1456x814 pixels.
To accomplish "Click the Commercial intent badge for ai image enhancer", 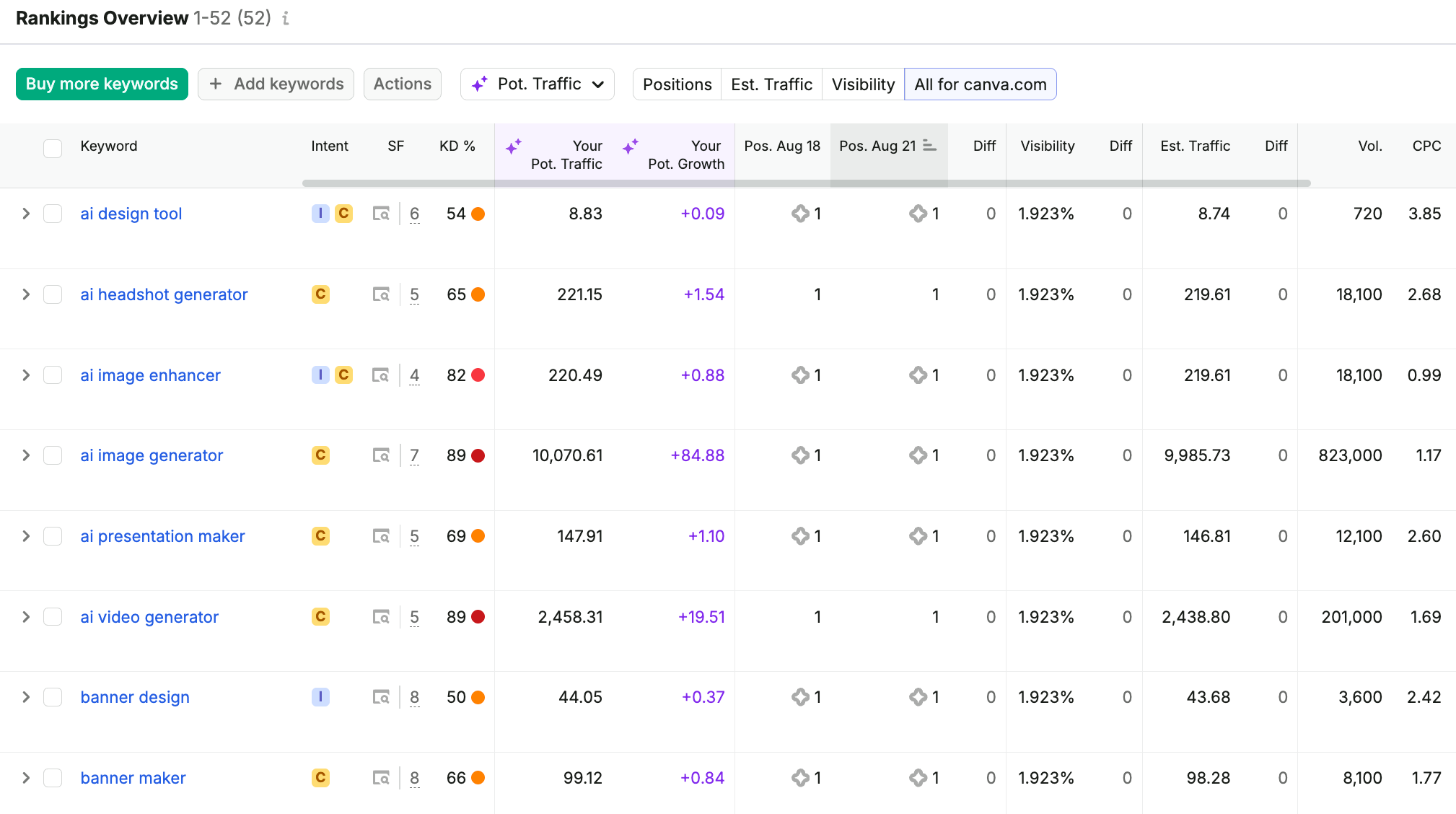I will coord(343,375).
